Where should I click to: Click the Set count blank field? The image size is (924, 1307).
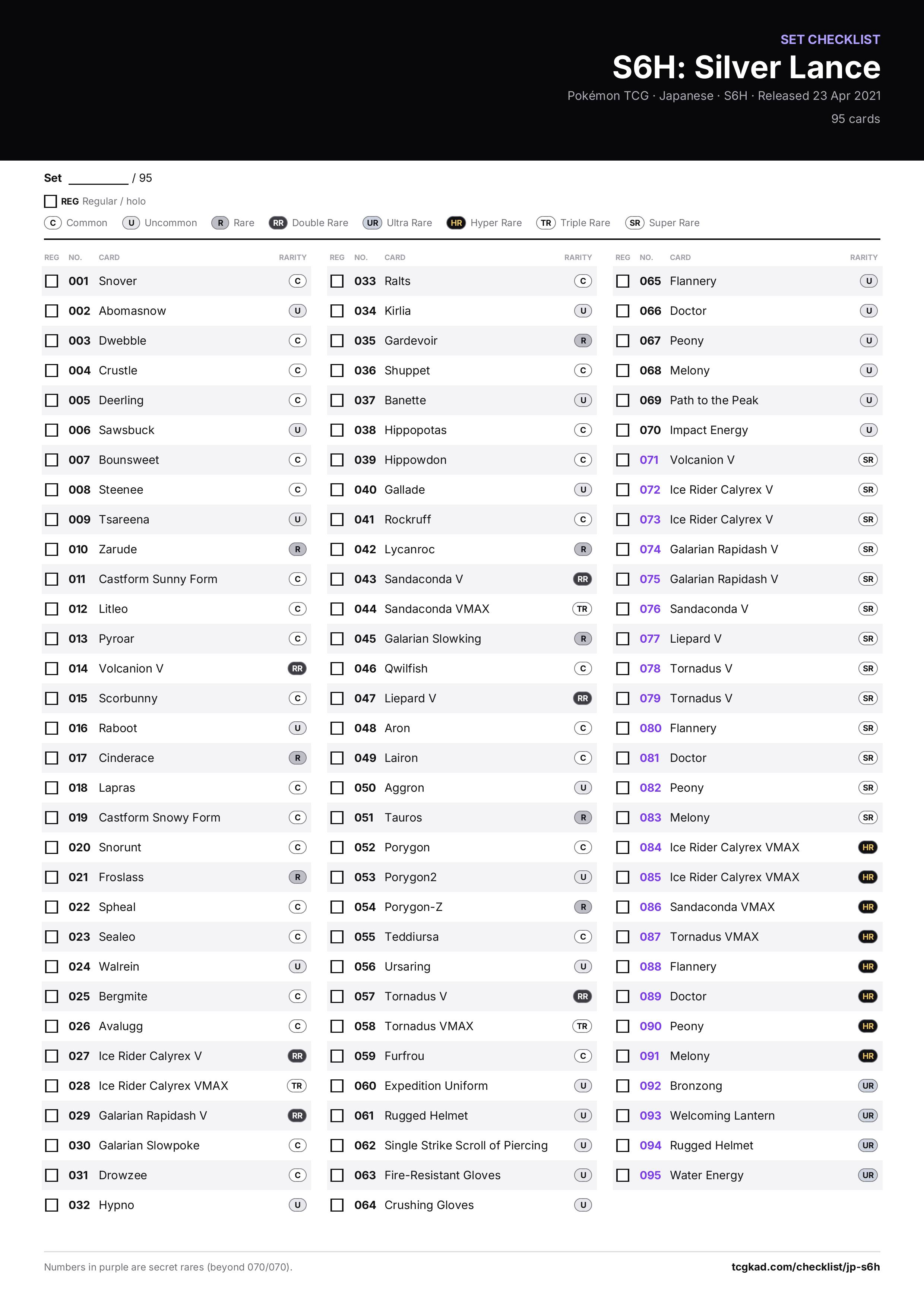98,179
